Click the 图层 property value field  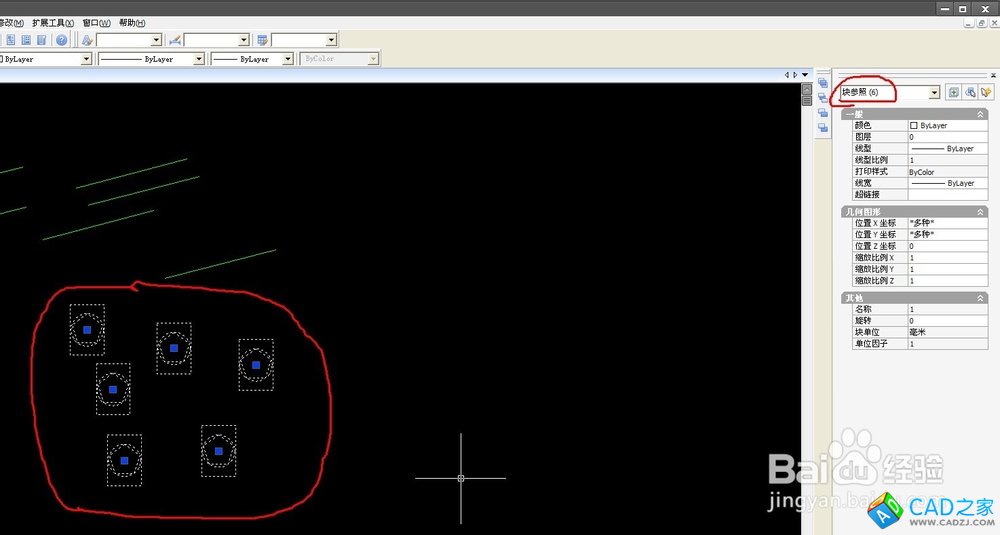(945, 137)
